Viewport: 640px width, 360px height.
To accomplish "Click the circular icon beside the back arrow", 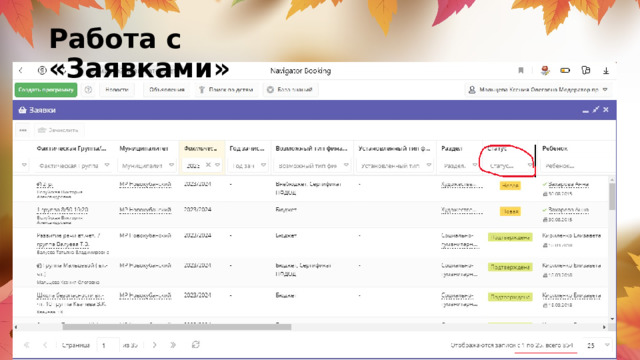I will point(42,71).
